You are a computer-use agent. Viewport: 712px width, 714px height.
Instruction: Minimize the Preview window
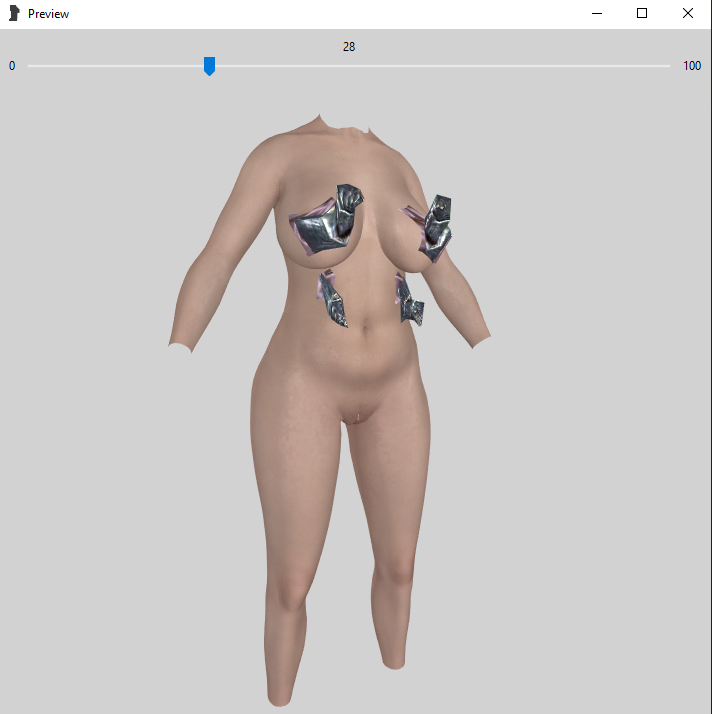click(597, 14)
